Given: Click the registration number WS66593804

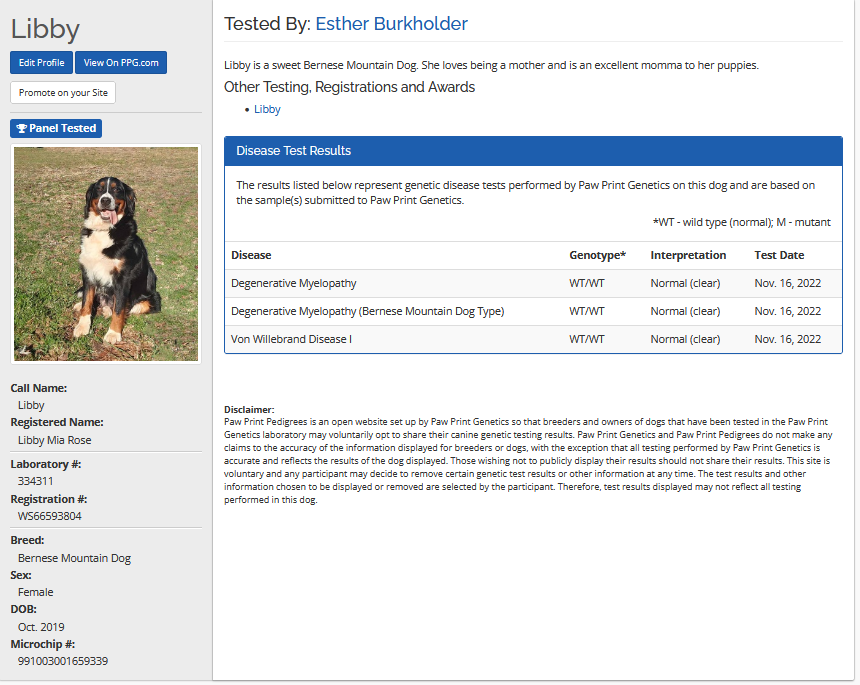Looking at the screenshot, I should click(x=50, y=516).
